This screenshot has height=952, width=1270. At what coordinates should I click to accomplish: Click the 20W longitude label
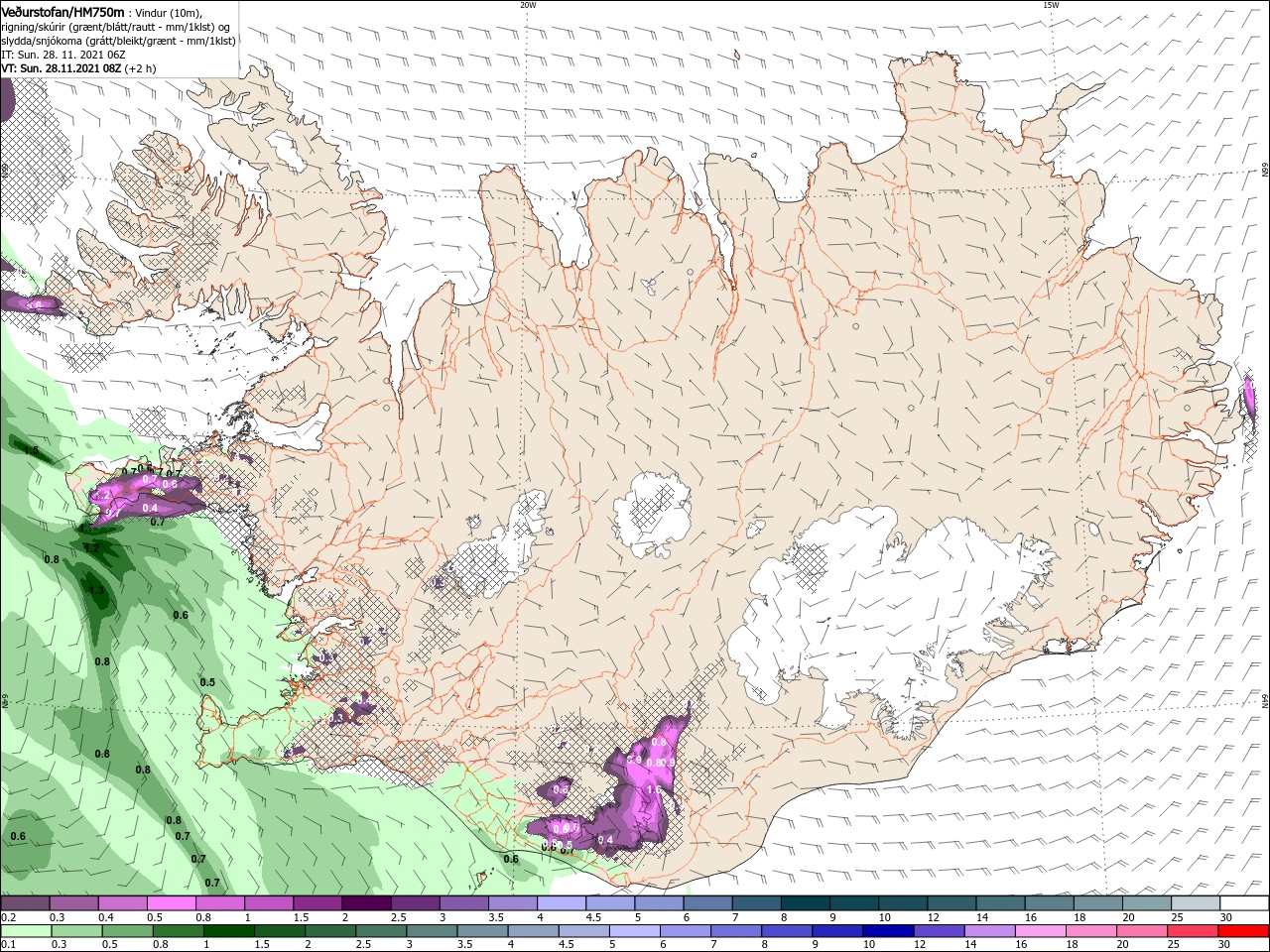coord(528,4)
